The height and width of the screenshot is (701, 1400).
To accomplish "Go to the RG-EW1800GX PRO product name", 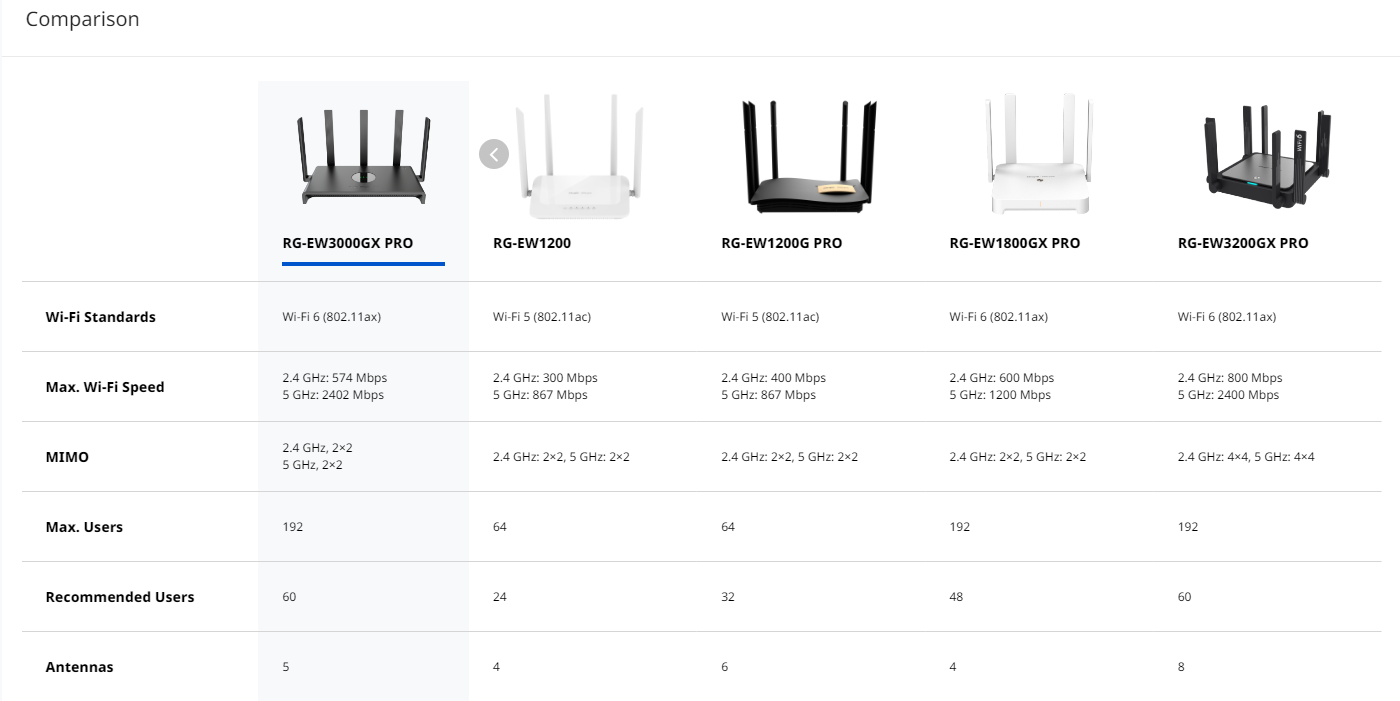I will 1015,243.
